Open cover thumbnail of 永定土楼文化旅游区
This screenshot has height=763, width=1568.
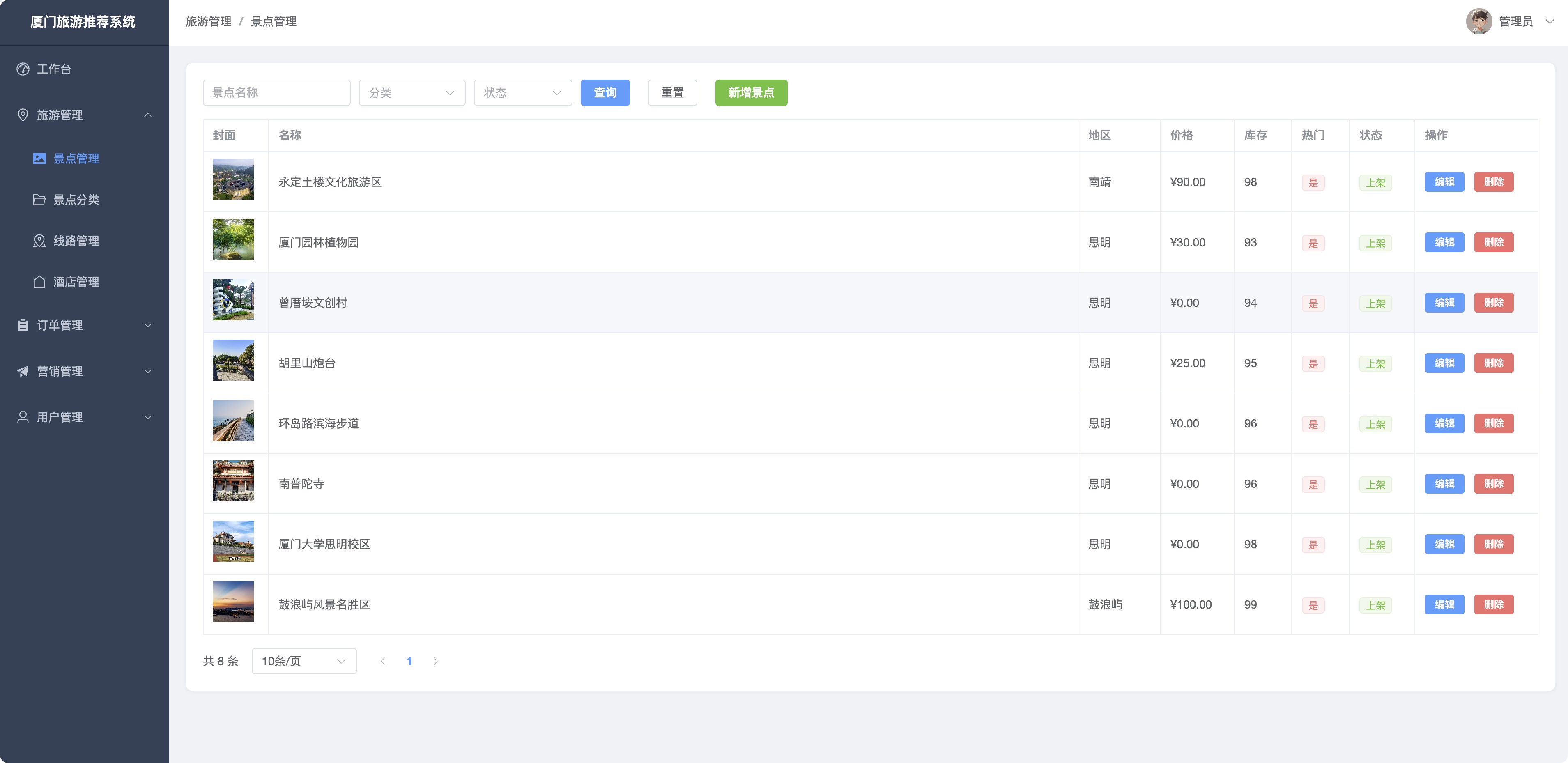(x=233, y=179)
